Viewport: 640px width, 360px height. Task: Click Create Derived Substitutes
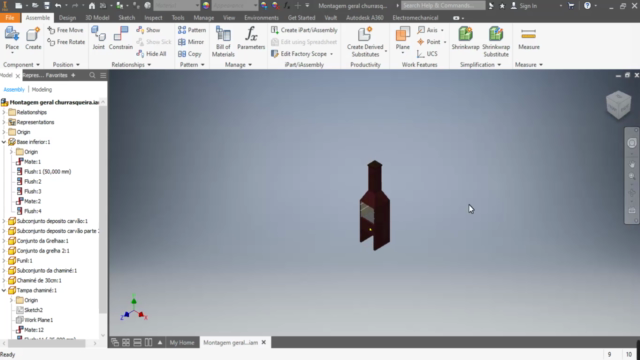tap(365, 42)
